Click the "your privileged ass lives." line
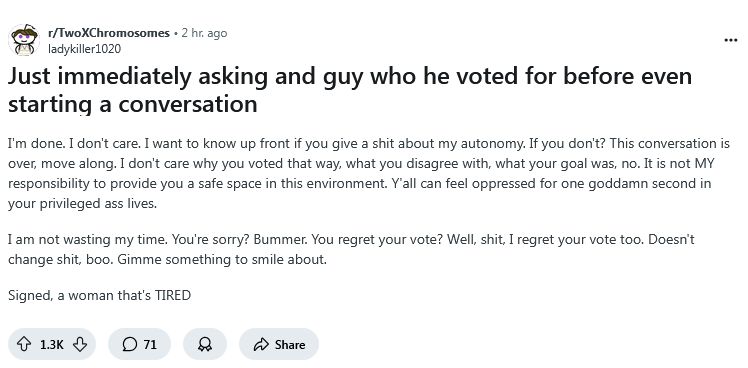This screenshot has width=748, height=368. click(x=82, y=204)
